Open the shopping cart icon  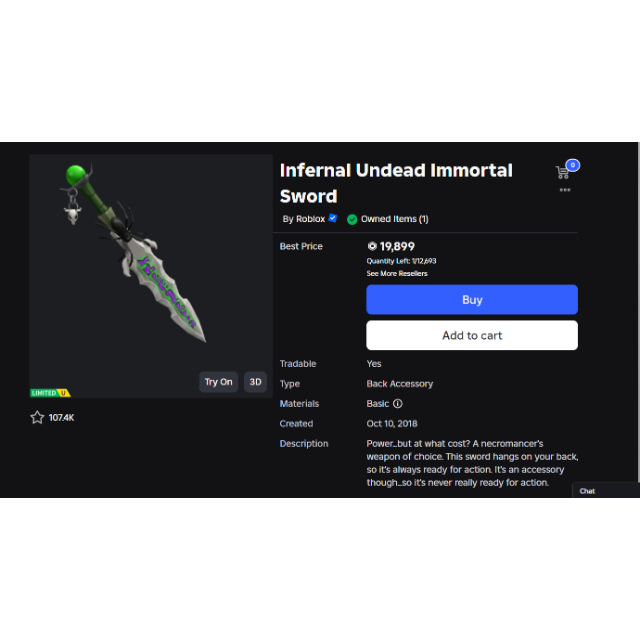click(563, 172)
